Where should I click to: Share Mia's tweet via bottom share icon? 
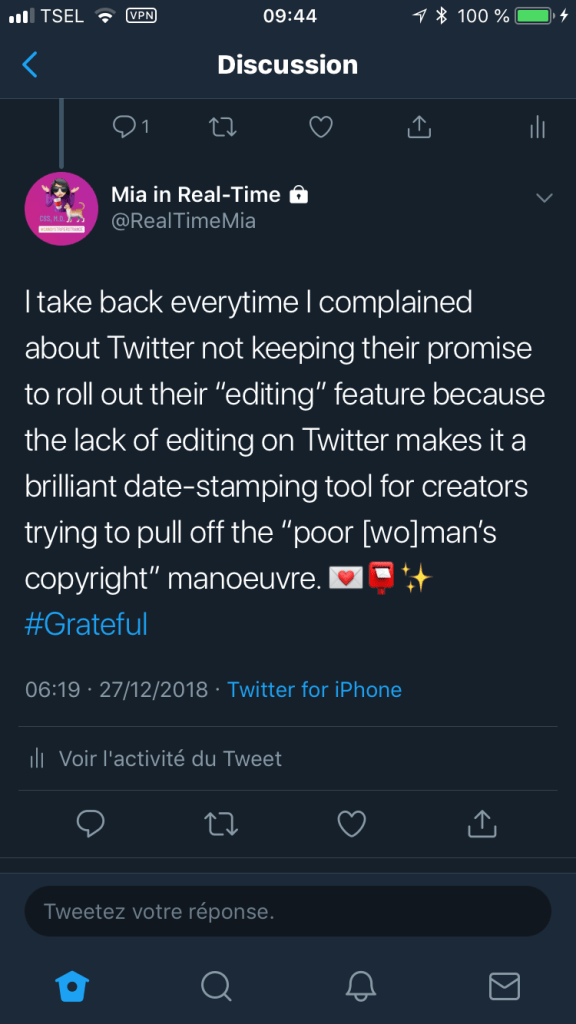[x=482, y=824]
